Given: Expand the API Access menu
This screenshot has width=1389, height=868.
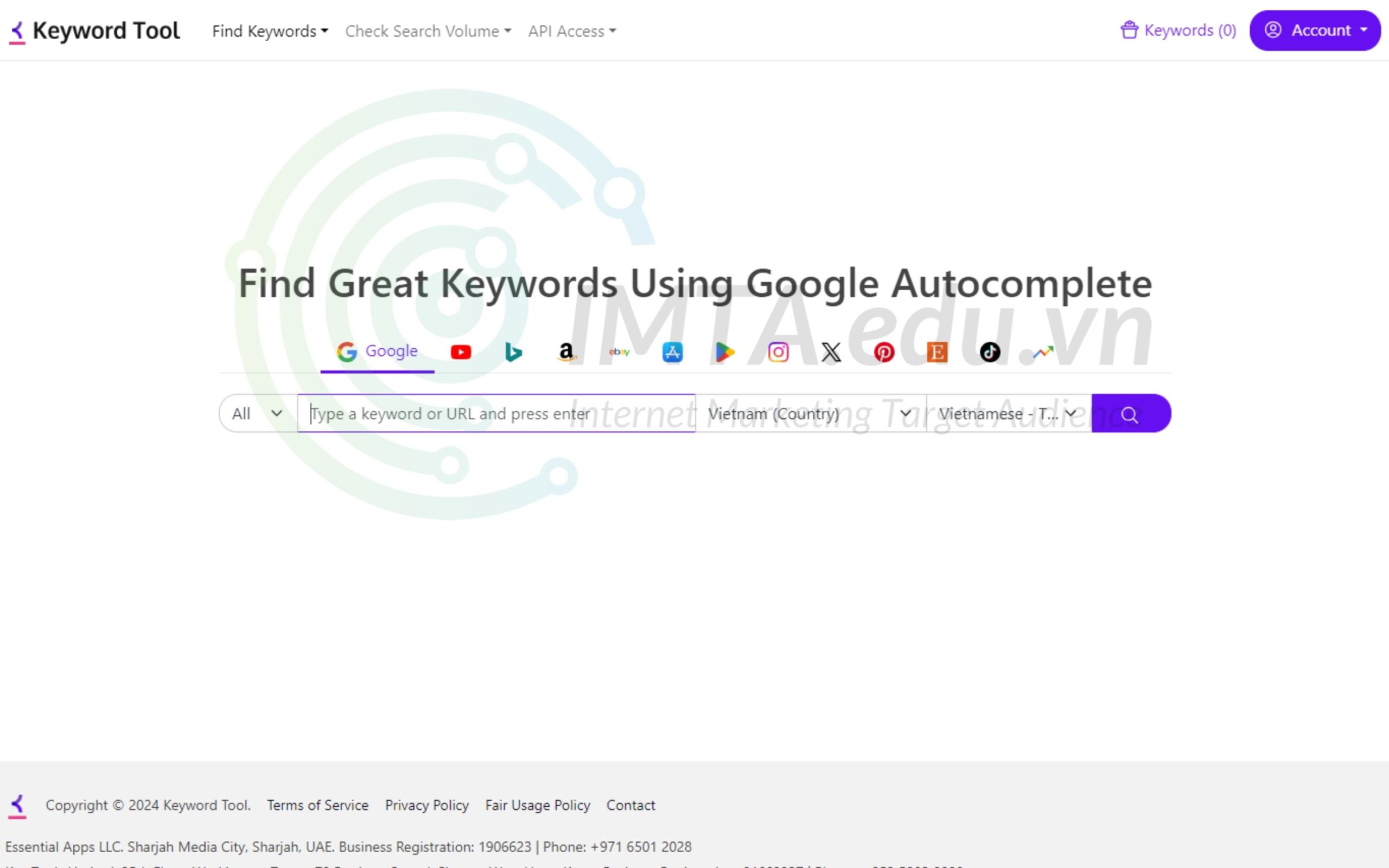Looking at the screenshot, I should point(571,31).
